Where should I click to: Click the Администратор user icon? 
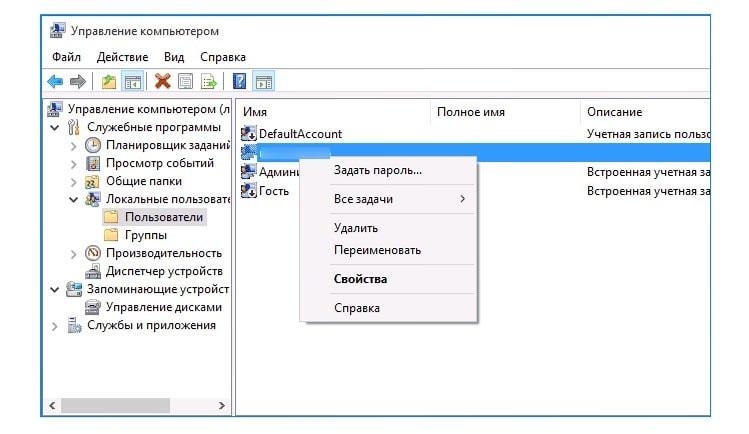pos(248,171)
